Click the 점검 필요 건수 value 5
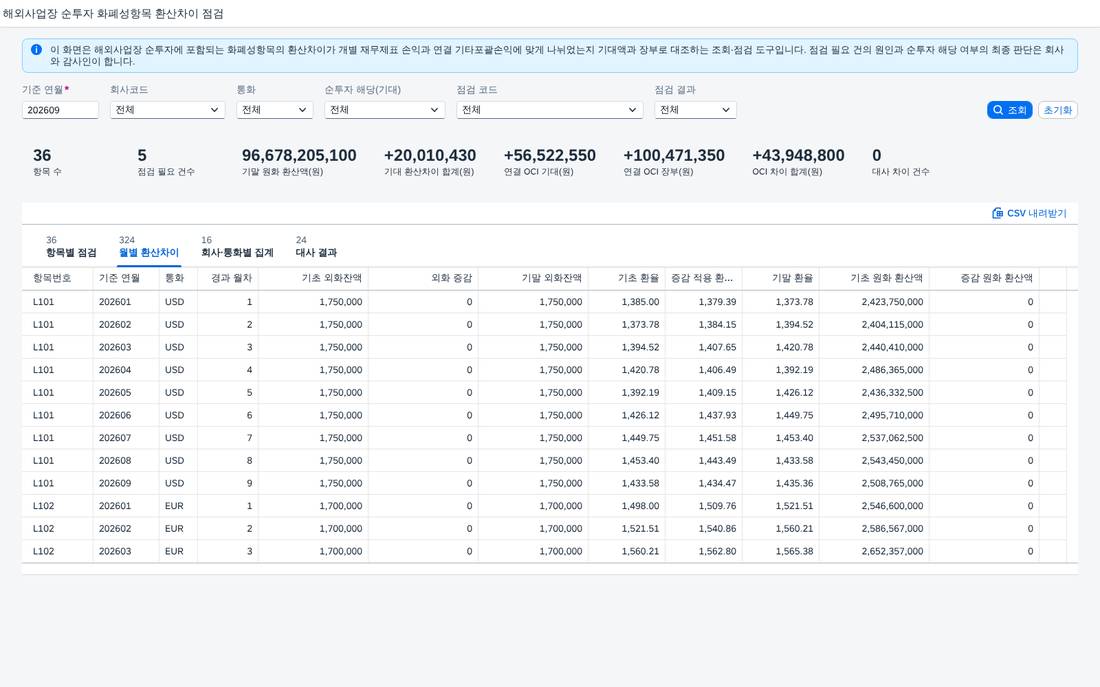 [142, 156]
